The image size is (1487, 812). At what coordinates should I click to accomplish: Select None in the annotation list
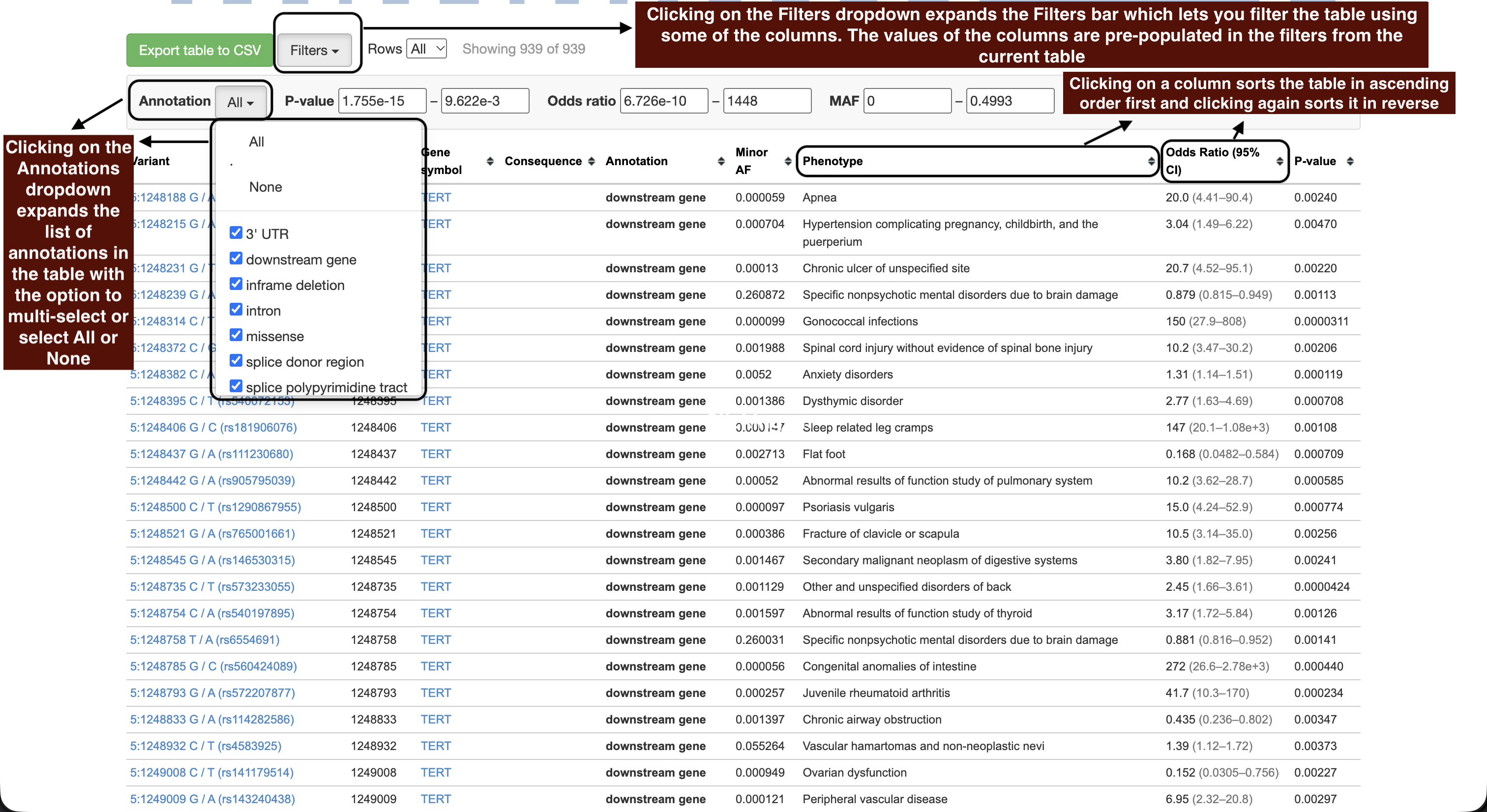266,187
